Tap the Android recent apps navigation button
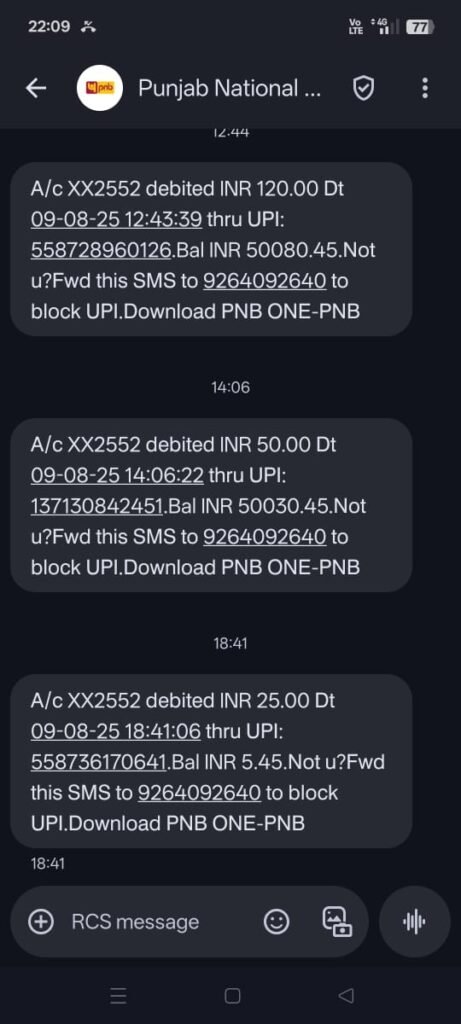This screenshot has height=1024, width=461. 118,996
